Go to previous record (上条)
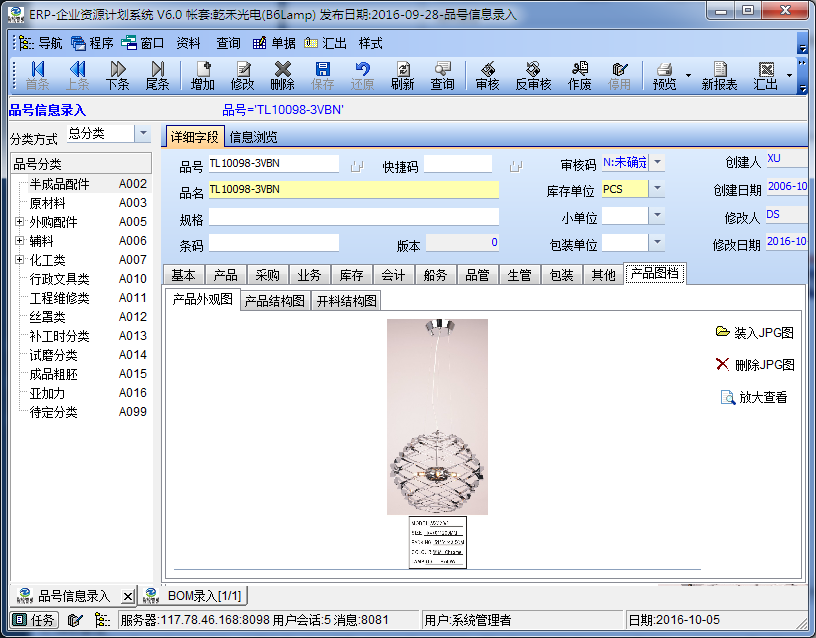This screenshot has width=816, height=638. [77, 76]
